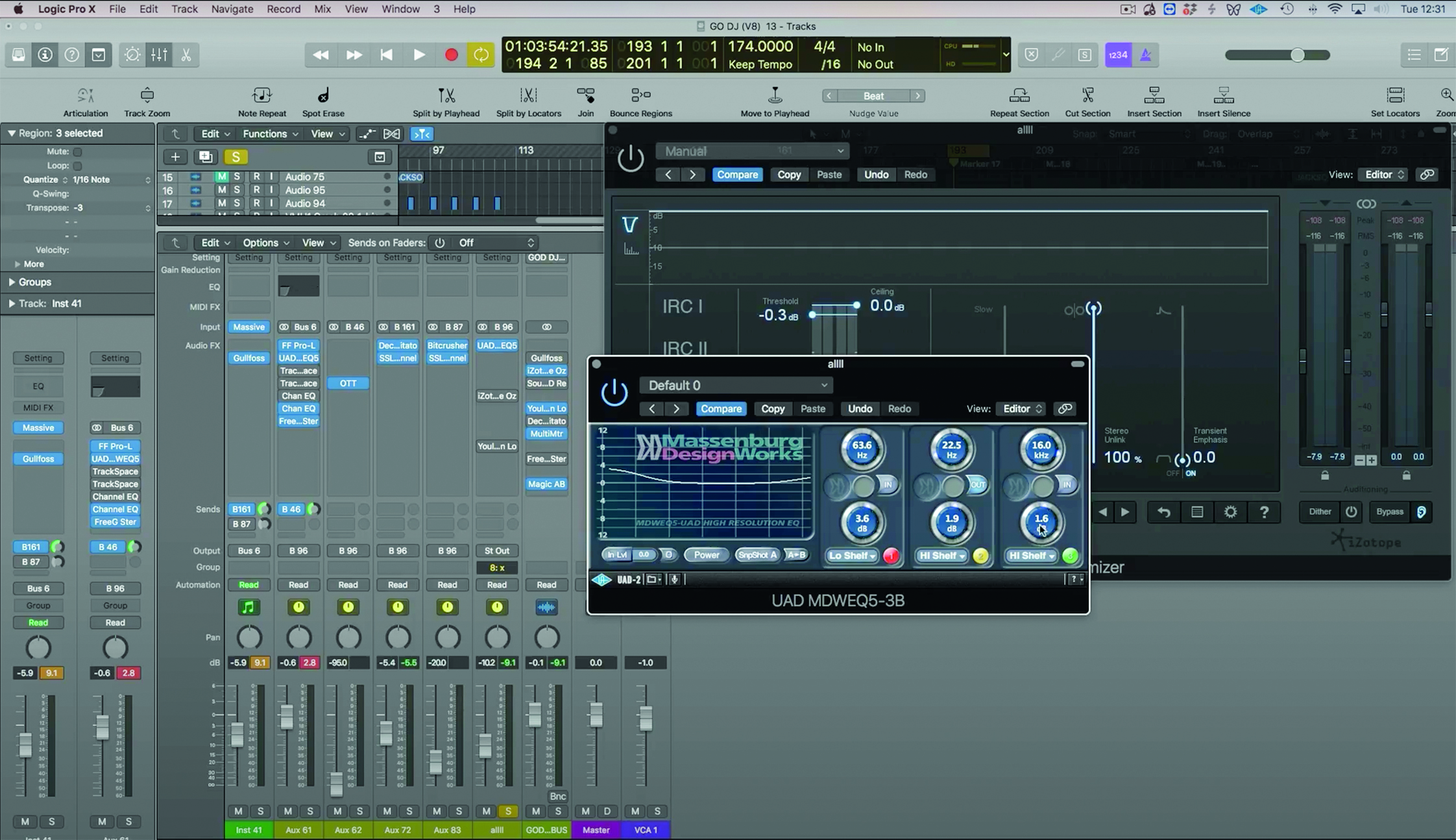Viewport: 1456px width, 840px height.
Task: Expand the Track: Inst 41 section
Action: coord(12,303)
